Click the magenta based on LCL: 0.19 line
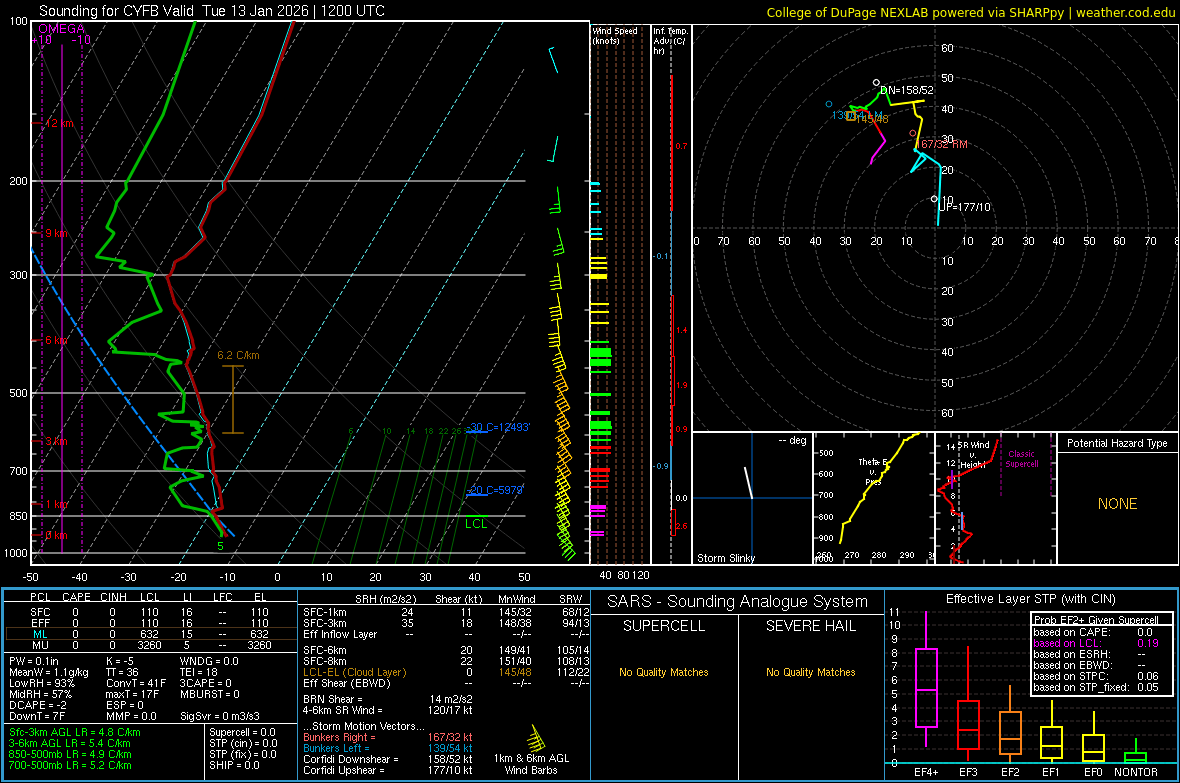The image size is (1180, 783). [1096, 643]
